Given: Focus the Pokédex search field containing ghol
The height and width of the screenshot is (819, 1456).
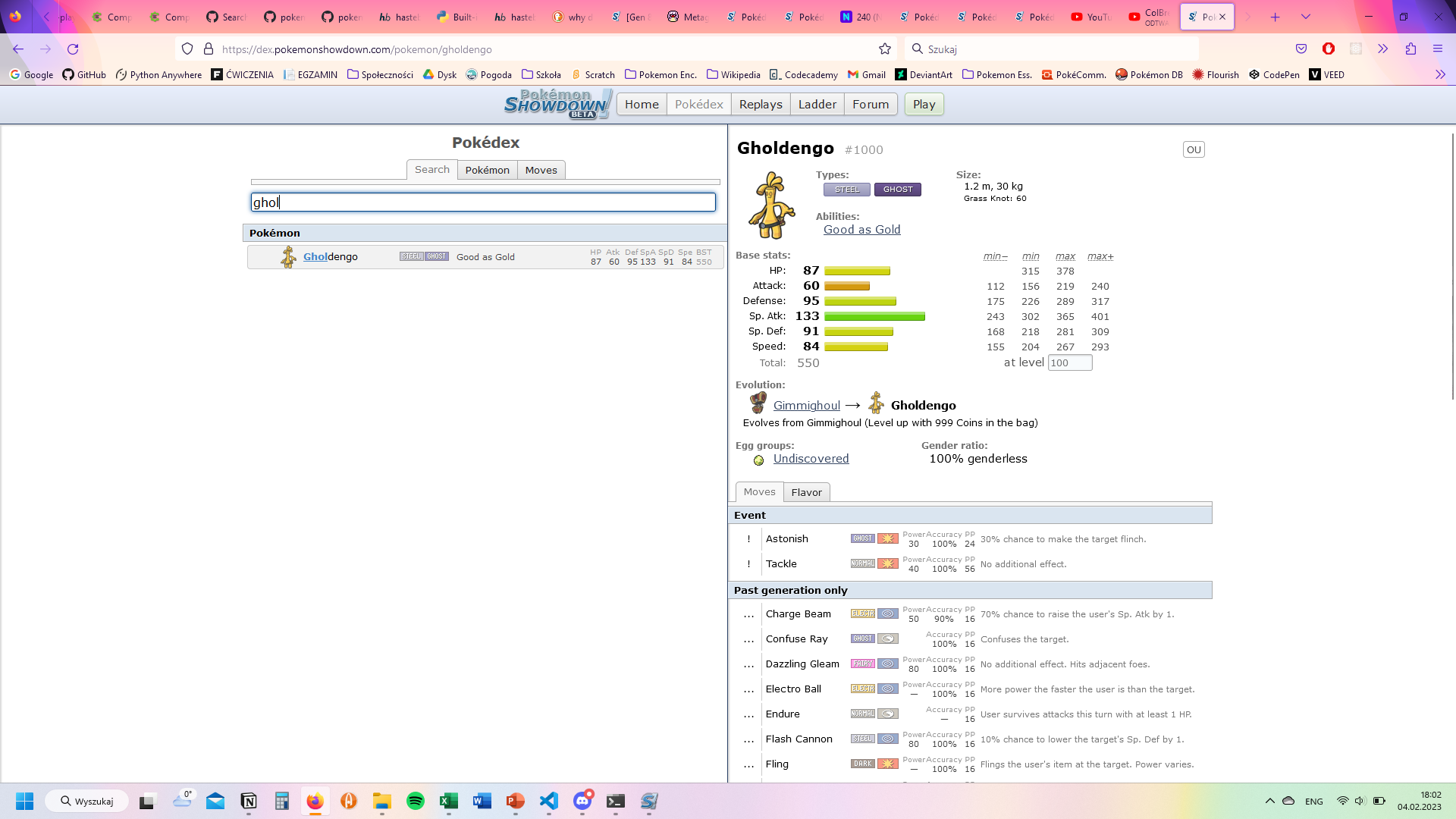Looking at the screenshot, I should 483,202.
